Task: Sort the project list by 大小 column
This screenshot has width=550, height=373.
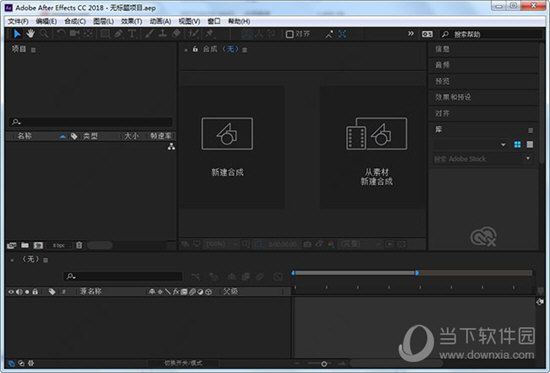Action: 132,136
